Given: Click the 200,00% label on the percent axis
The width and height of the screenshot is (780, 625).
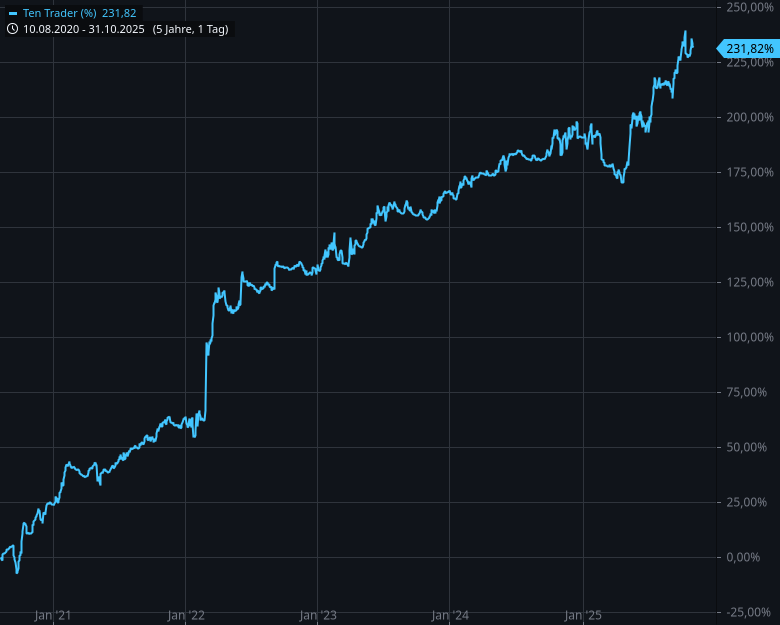Looking at the screenshot, I should (750, 118).
